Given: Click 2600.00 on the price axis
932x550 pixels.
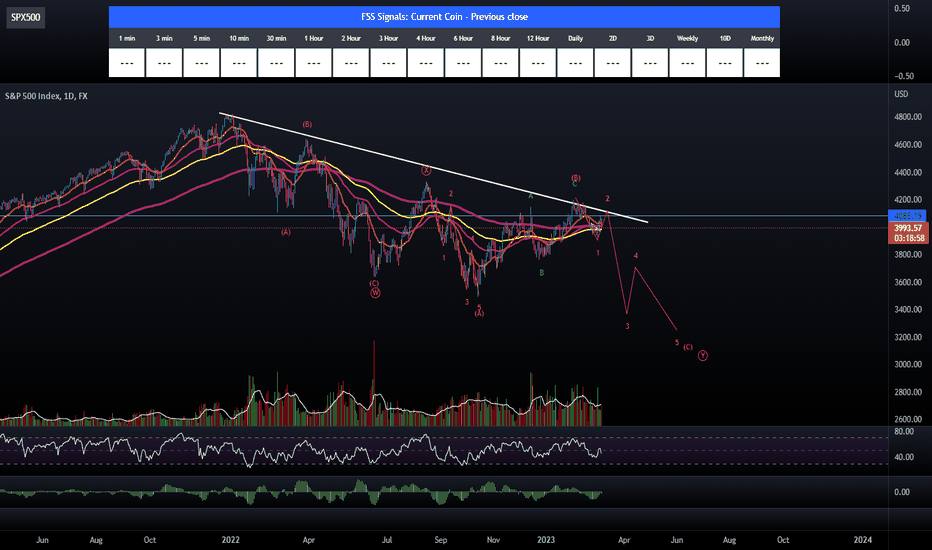Looking at the screenshot, I should point(908,419).
